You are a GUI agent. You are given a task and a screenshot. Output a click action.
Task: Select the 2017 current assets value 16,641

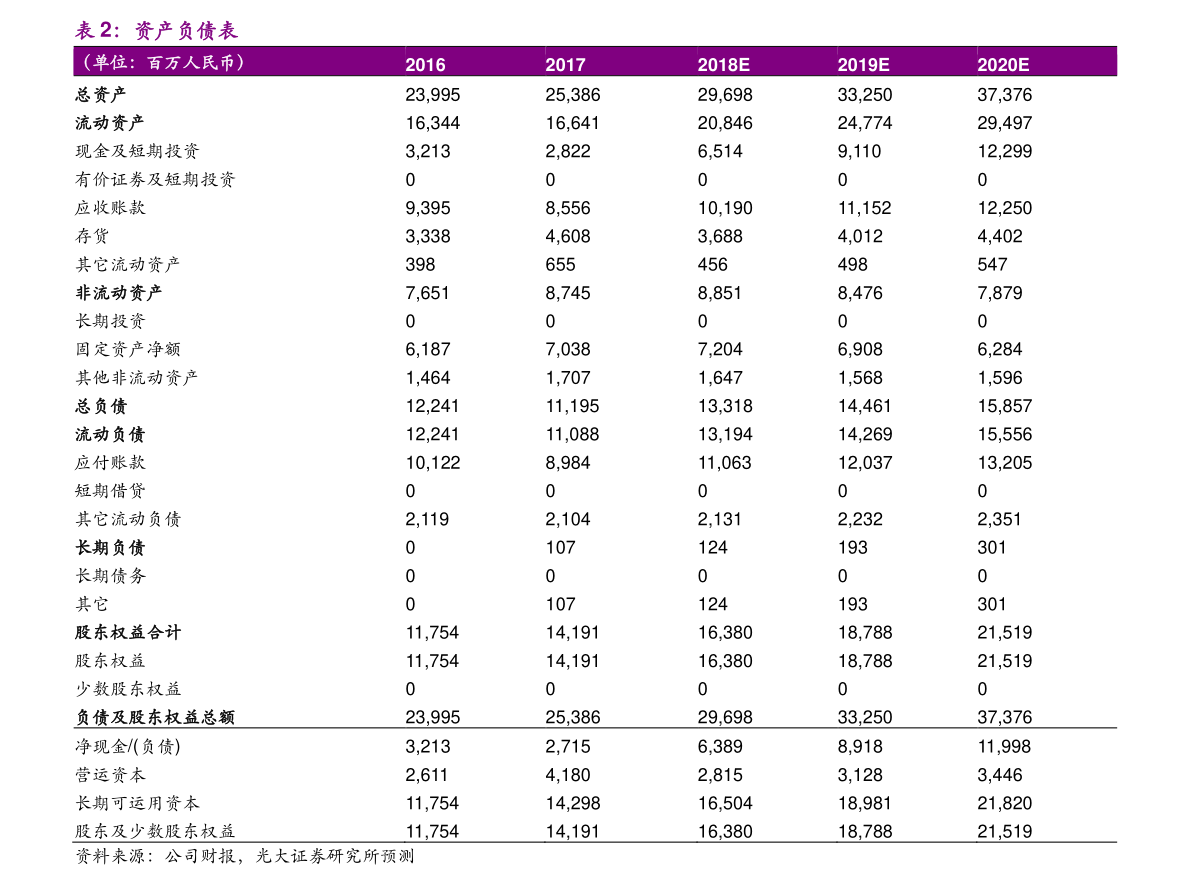[x=572, y=123]
